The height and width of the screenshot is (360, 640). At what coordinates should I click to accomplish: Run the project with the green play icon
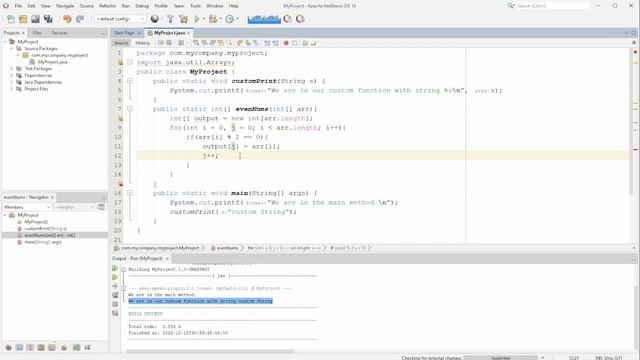[197, 19]
